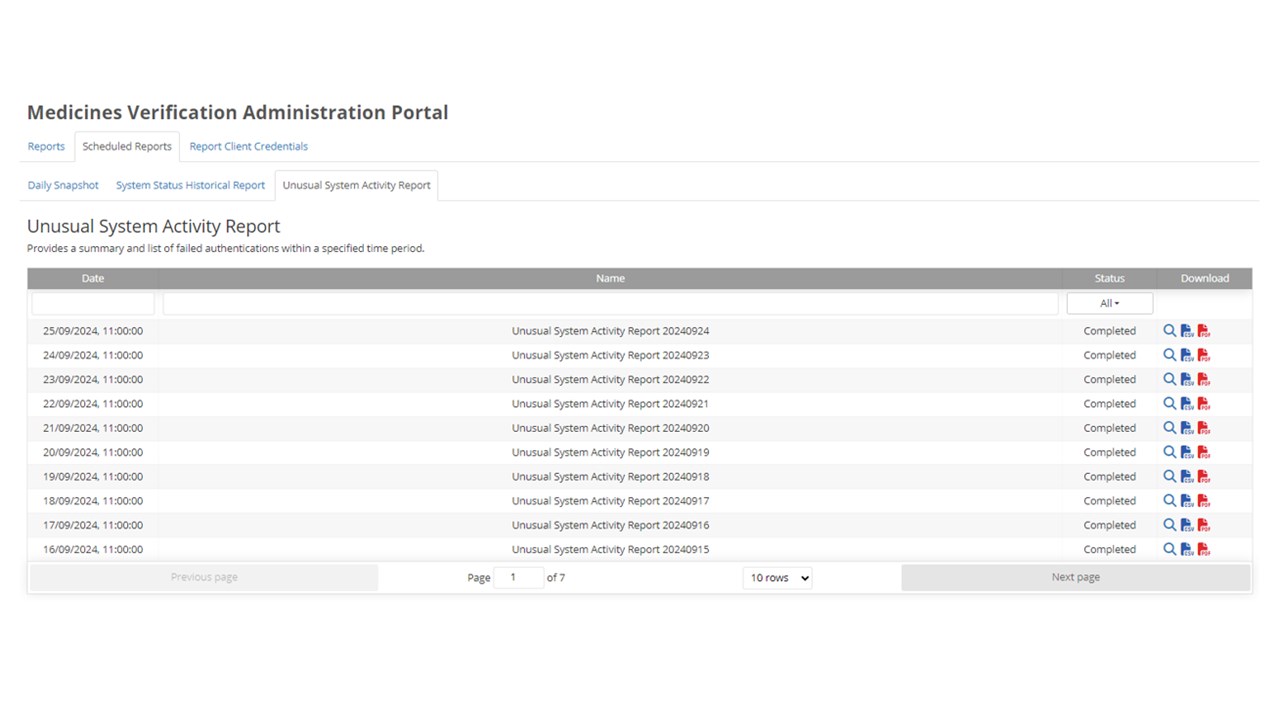This screenshot has height=720, width=1280.
Task: Go to the Next page
Action: (1075, 577)
